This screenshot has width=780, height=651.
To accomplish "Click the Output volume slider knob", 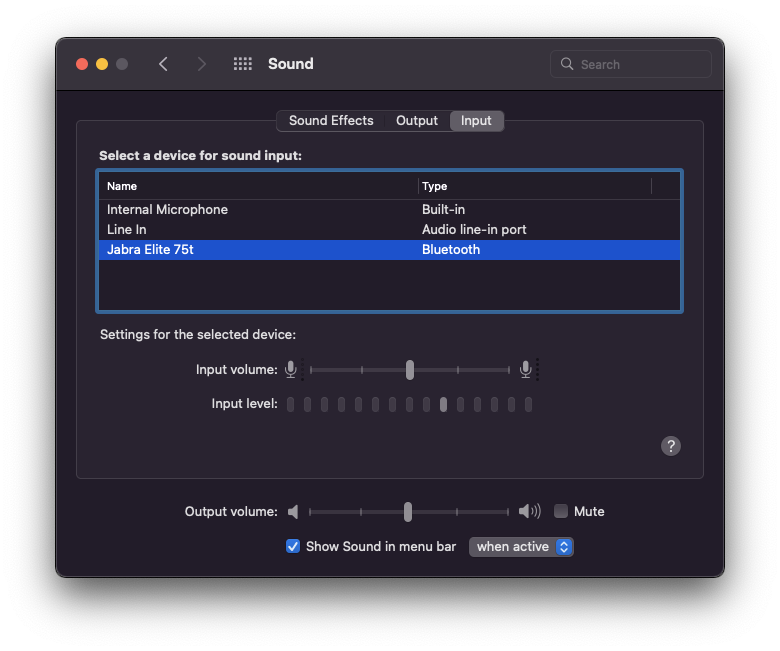I will [408, 512].
